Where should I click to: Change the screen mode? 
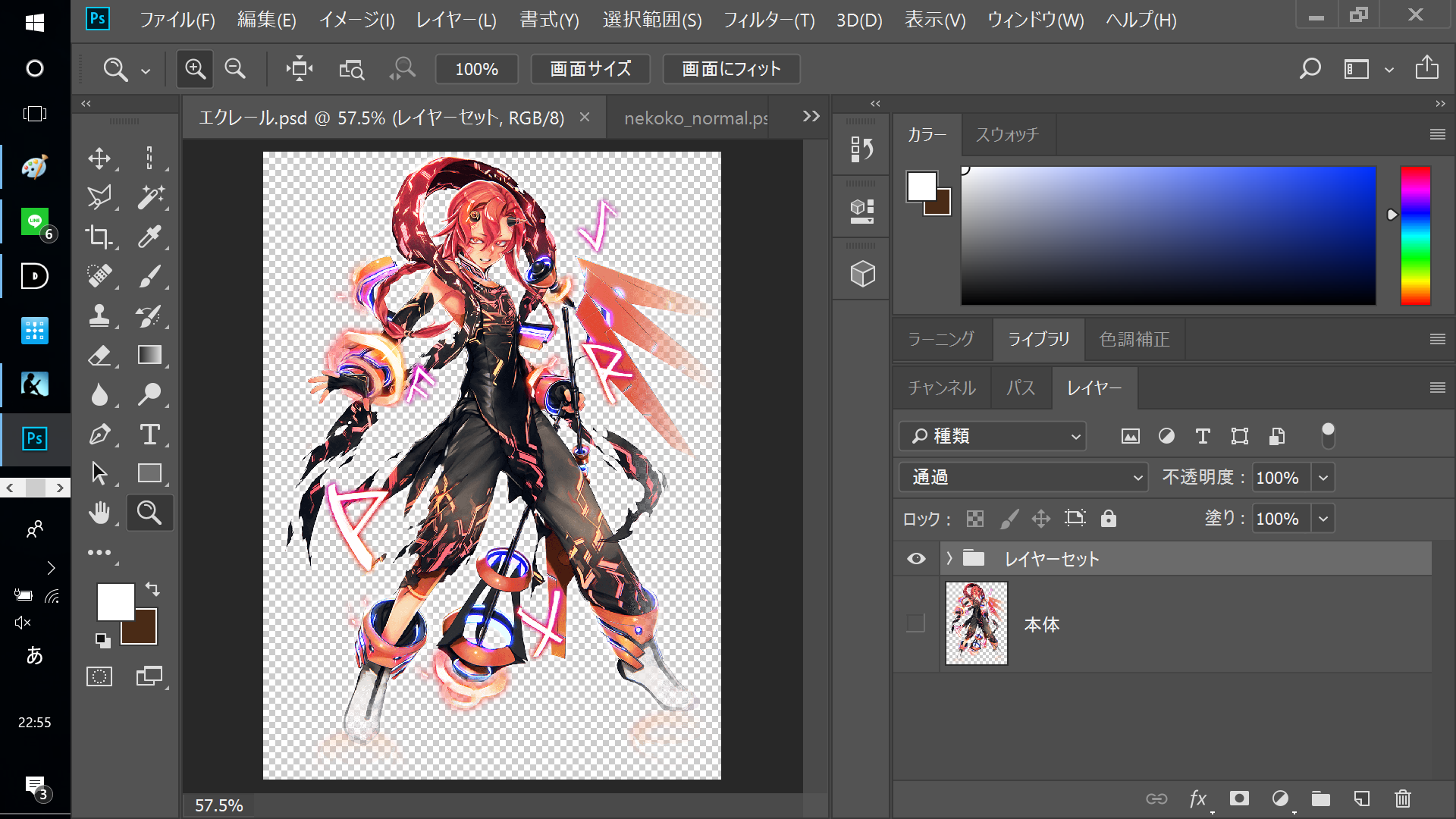click(149, 676)
